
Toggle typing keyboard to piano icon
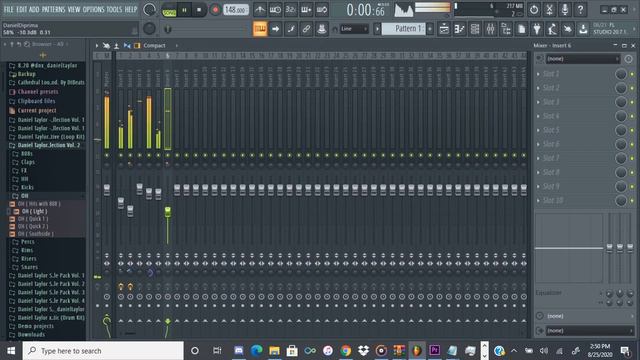coord(260,29)
